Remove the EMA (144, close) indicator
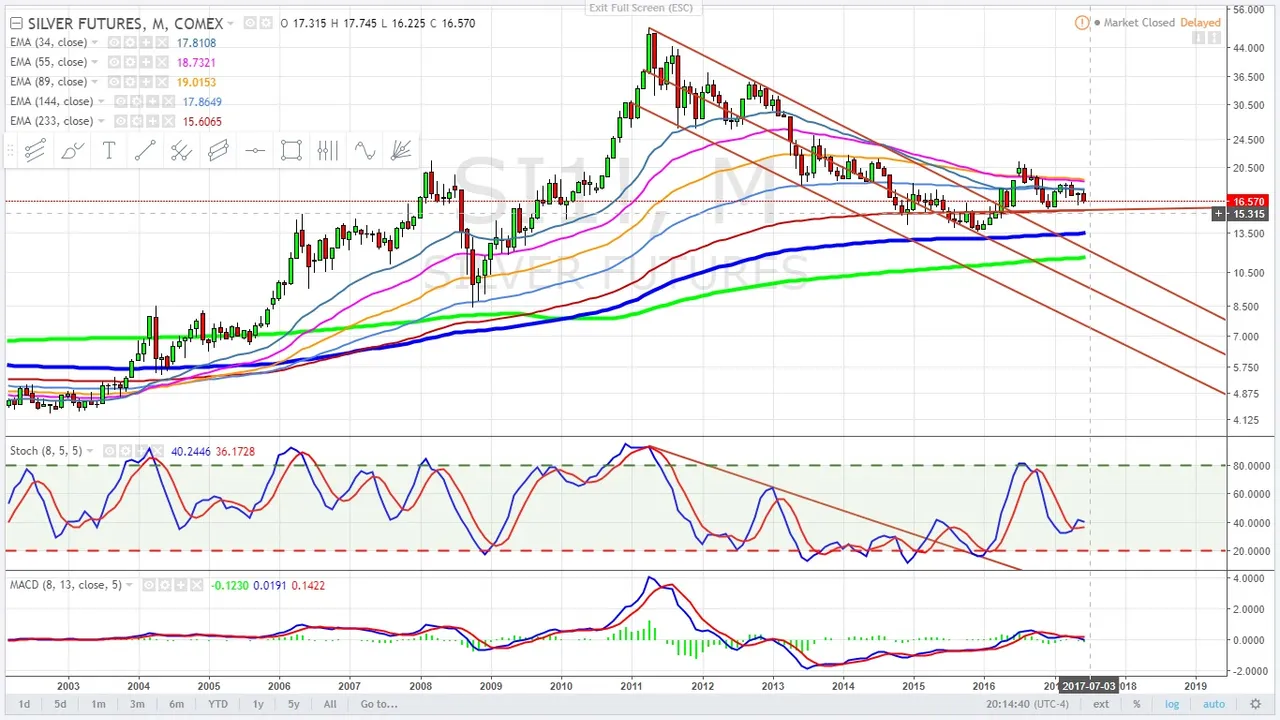Image resolution: width=1280 pixels, height=720 pixels. pyautogui.click(x=168, y=101)
